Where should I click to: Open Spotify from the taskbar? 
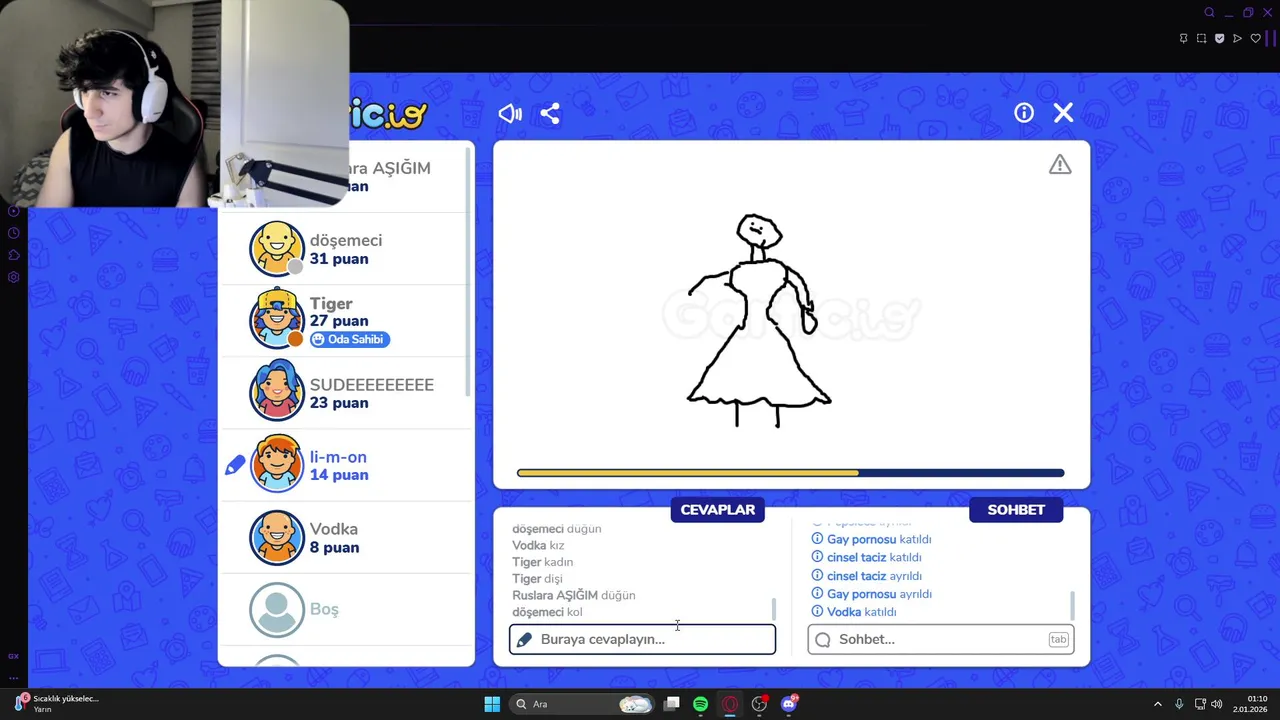[700, 704]
